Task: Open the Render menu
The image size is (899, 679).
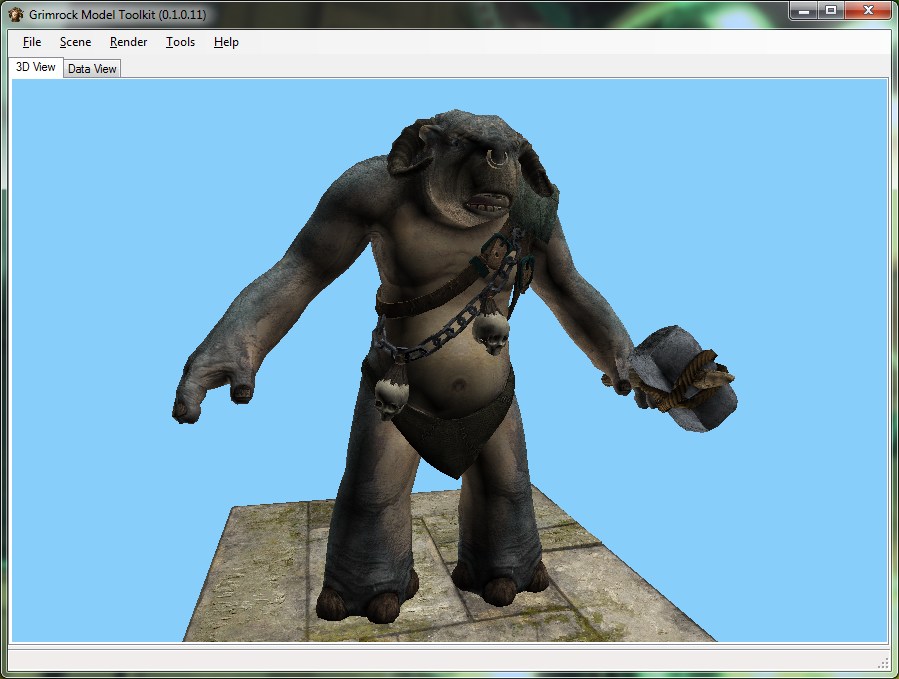Action: 128,42
